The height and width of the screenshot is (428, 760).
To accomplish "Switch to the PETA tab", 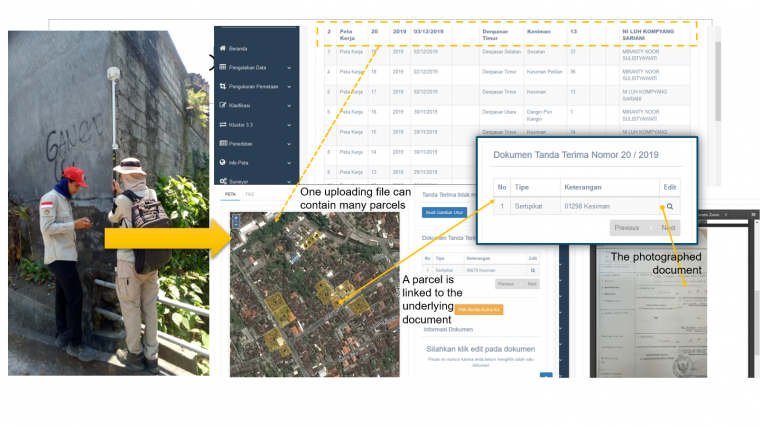I will click(x=230, y=194).
